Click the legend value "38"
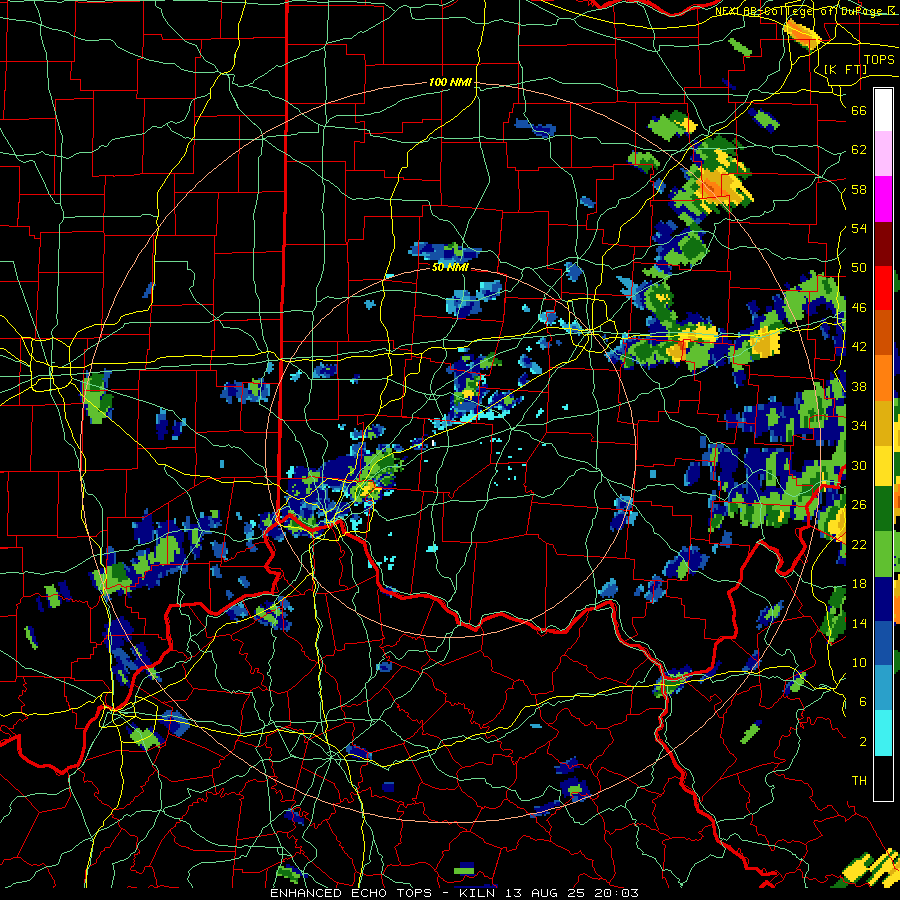Image resolution: width=900 pixels, height=900 pixels. pyautogui.click(x=859, y=386)
